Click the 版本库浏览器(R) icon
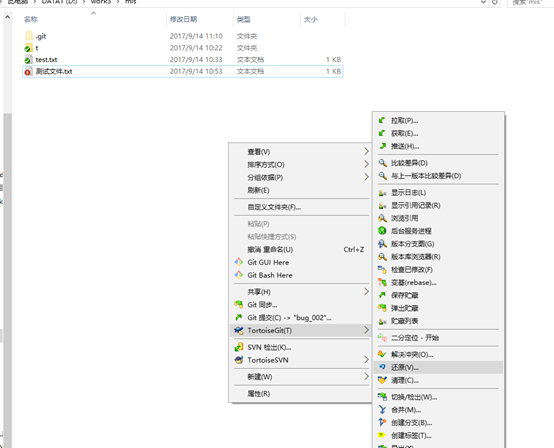Image resolution: width=554 pixels, height=448 pixels. 382,257
